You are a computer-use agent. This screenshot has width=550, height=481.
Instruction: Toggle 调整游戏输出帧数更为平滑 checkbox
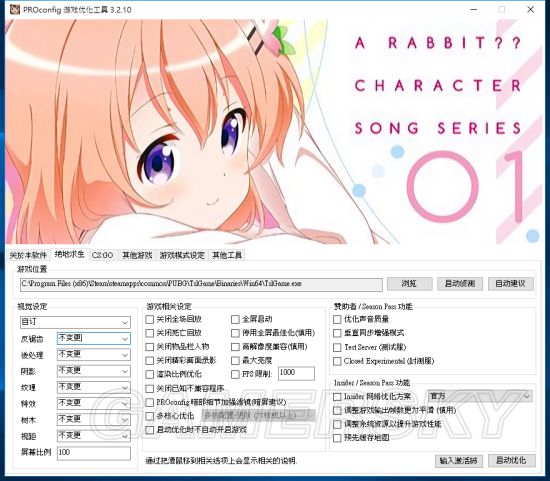pyautogui.click(x=337, y=410)
